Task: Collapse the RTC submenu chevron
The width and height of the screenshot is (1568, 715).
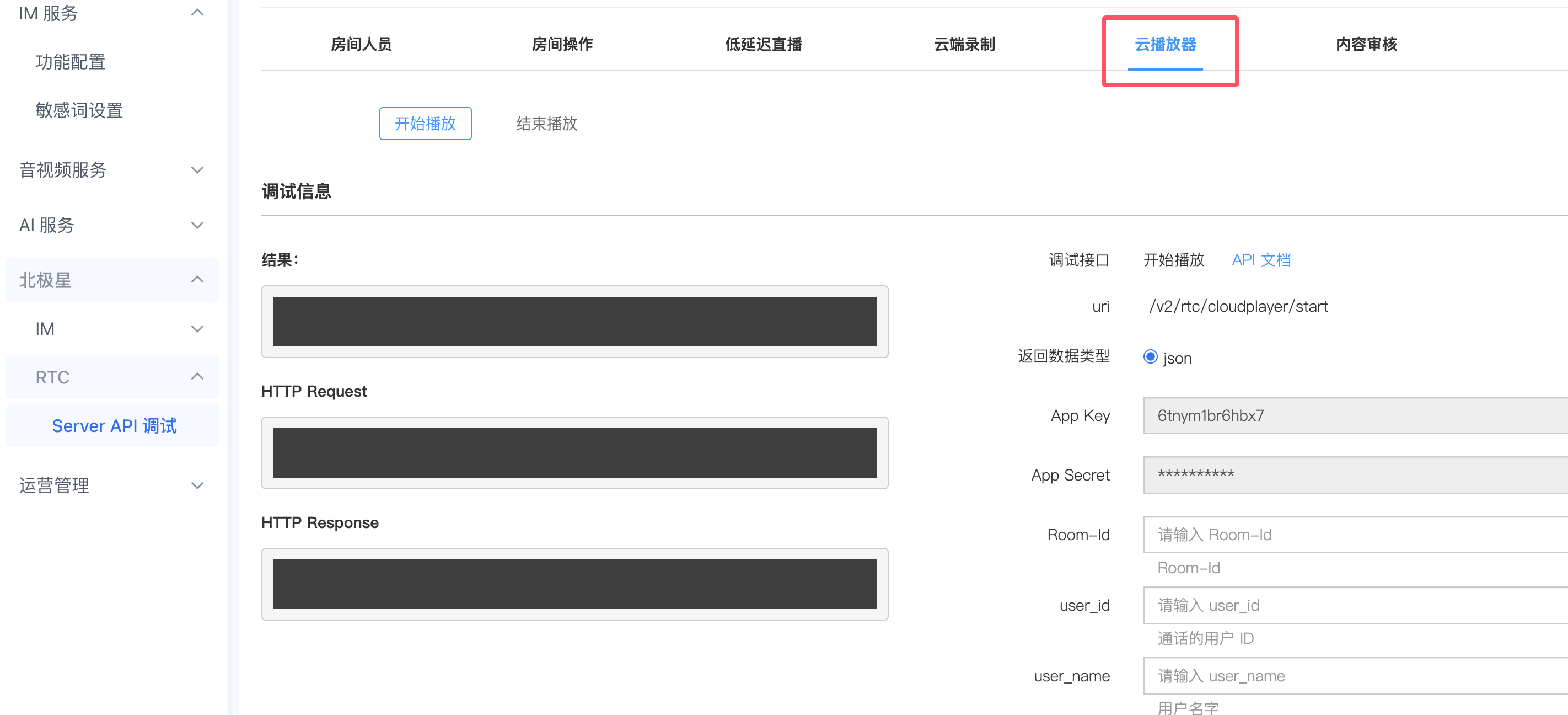Action: (197, 377)
